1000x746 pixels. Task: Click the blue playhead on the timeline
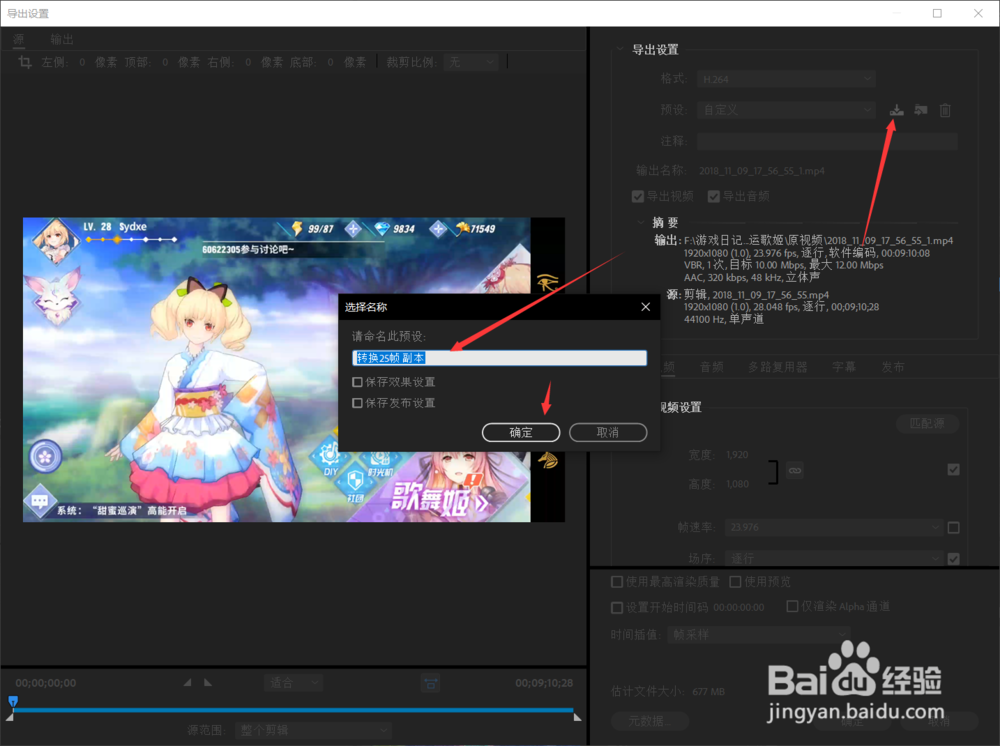point(13,701)
